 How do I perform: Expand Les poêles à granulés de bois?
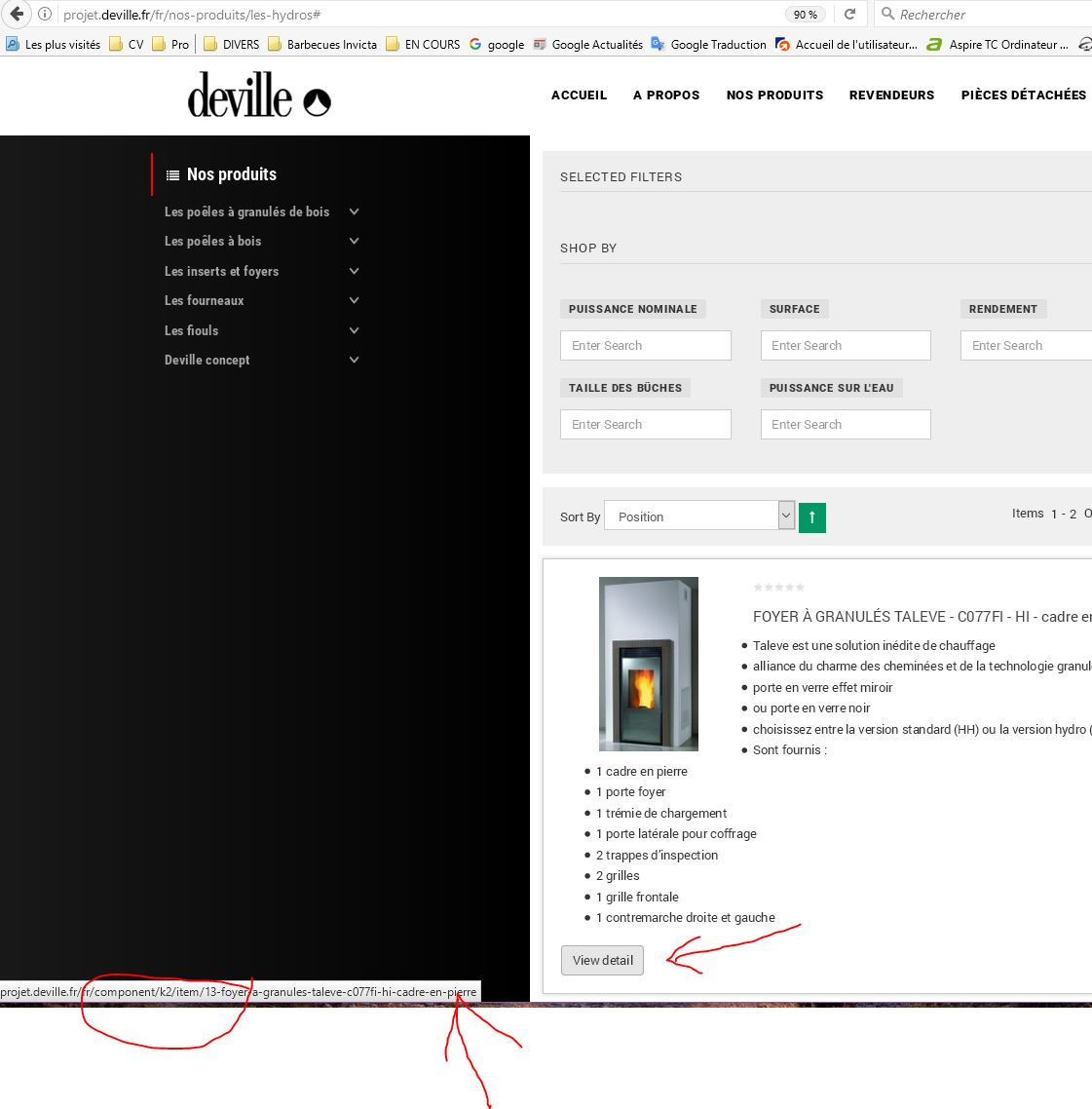point(355,211)
